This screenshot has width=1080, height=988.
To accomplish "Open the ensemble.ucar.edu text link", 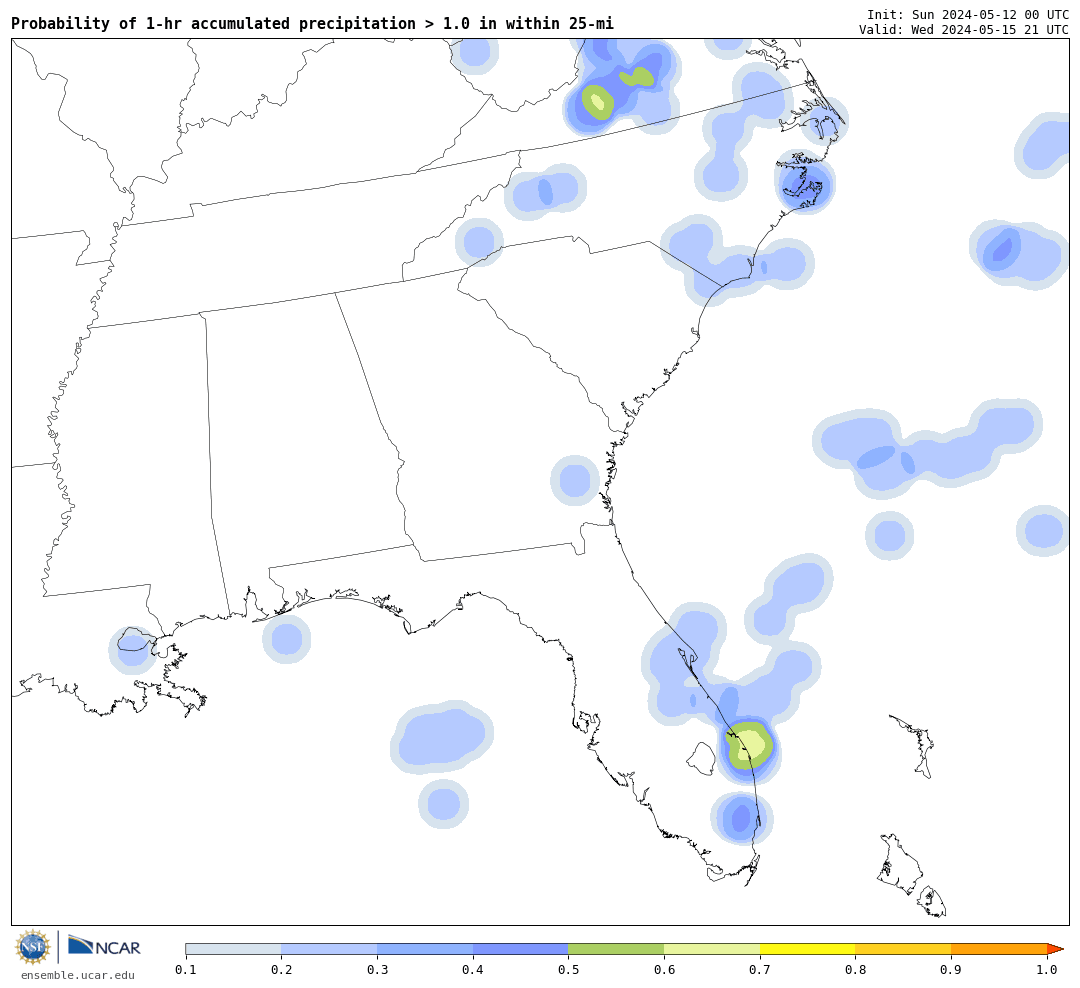I will 77,975.
